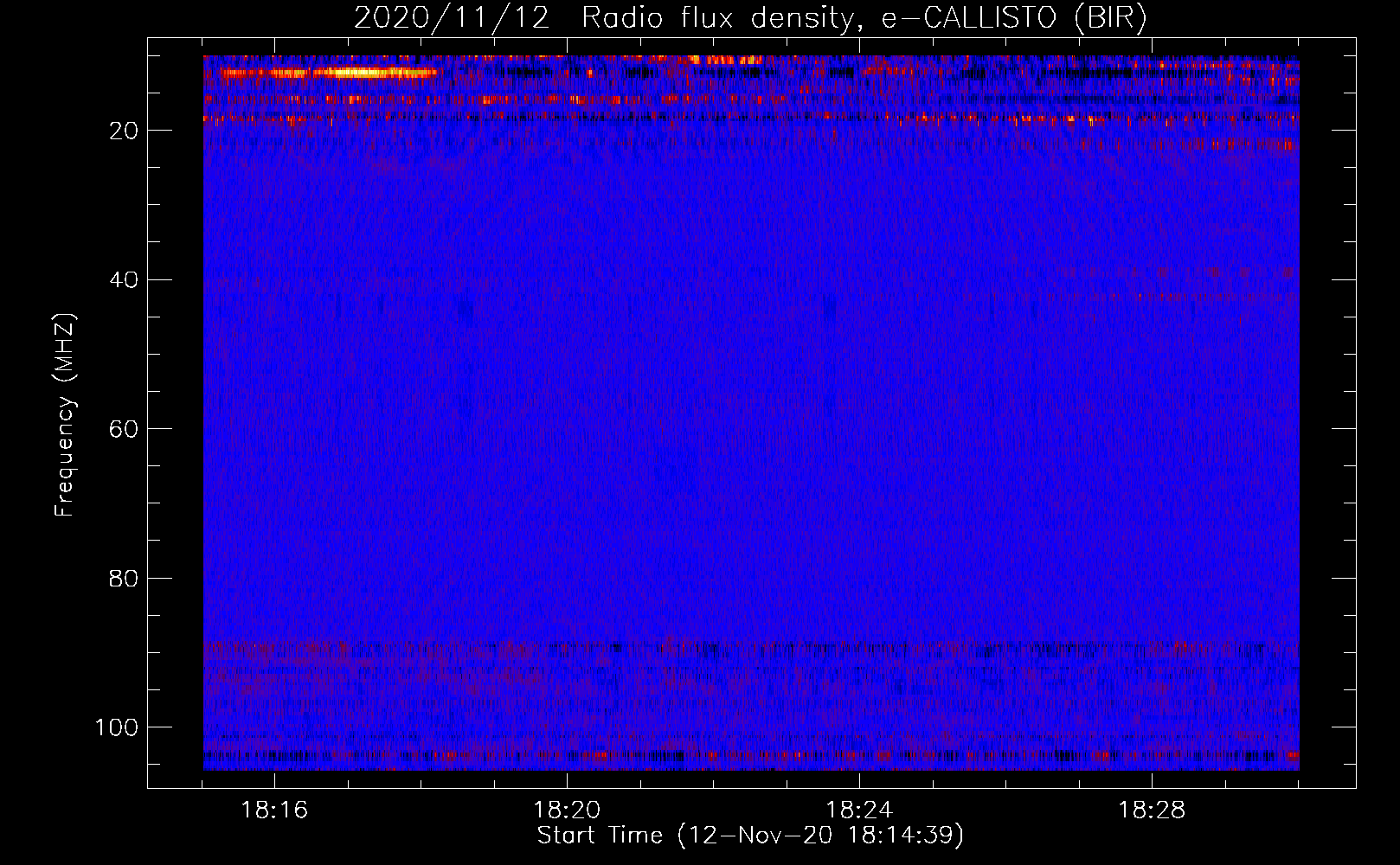The width and height of the screenshot is (1400, 865).
Task: Click the frequency tick label '40'
Action: [124, 280]
